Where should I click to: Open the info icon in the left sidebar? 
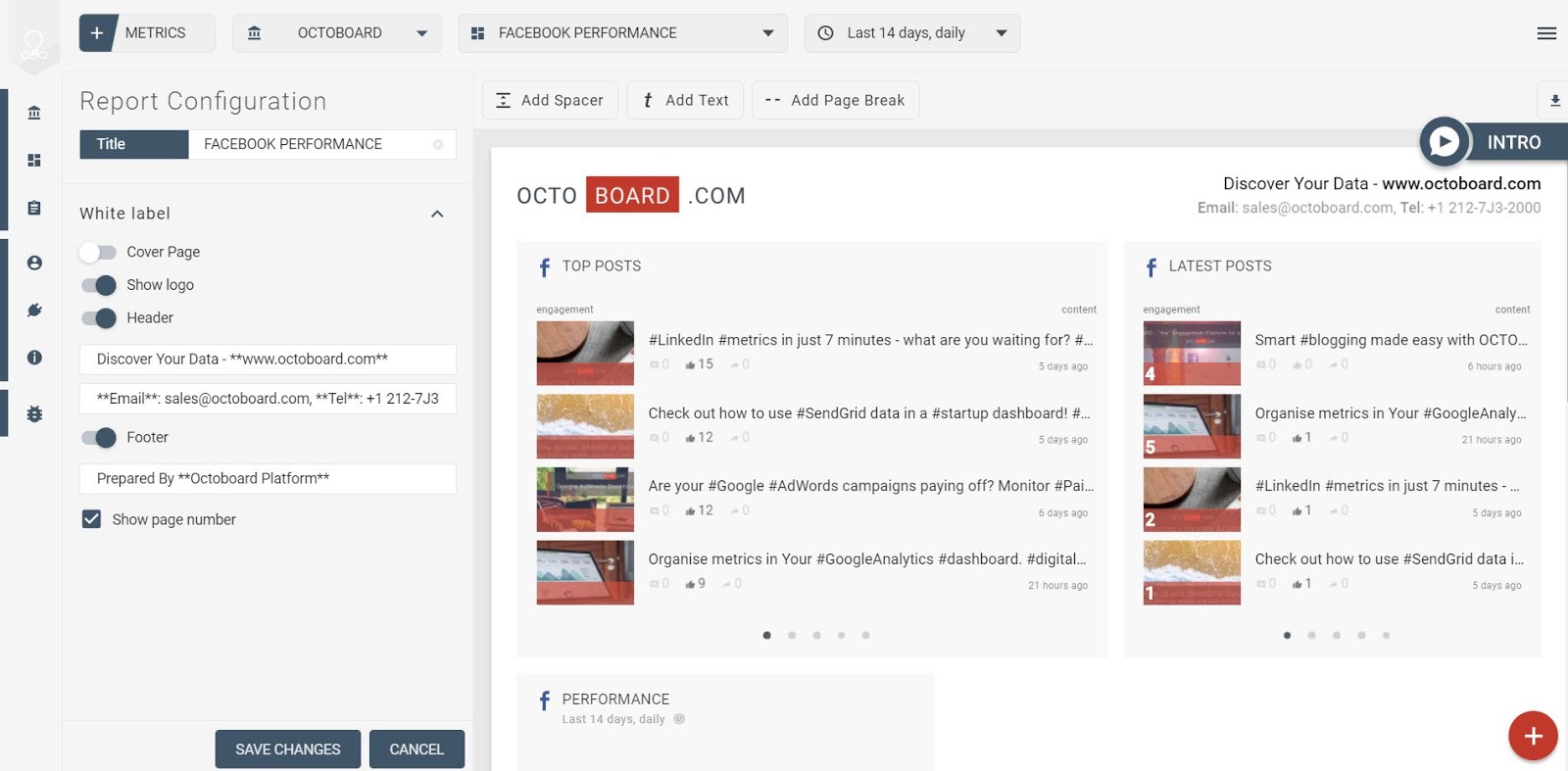tap(34, 358)
